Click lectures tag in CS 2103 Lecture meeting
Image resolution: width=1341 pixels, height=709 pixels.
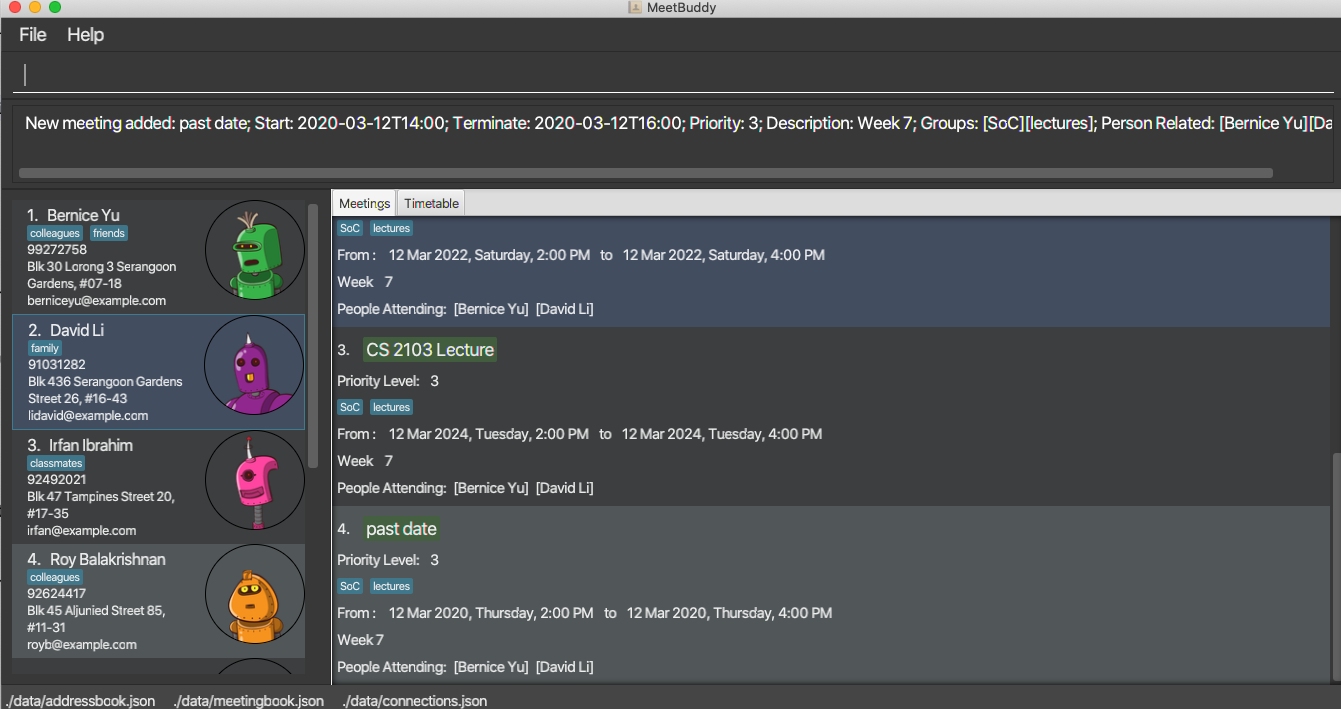pyautogui.click(x=391, y=407)
